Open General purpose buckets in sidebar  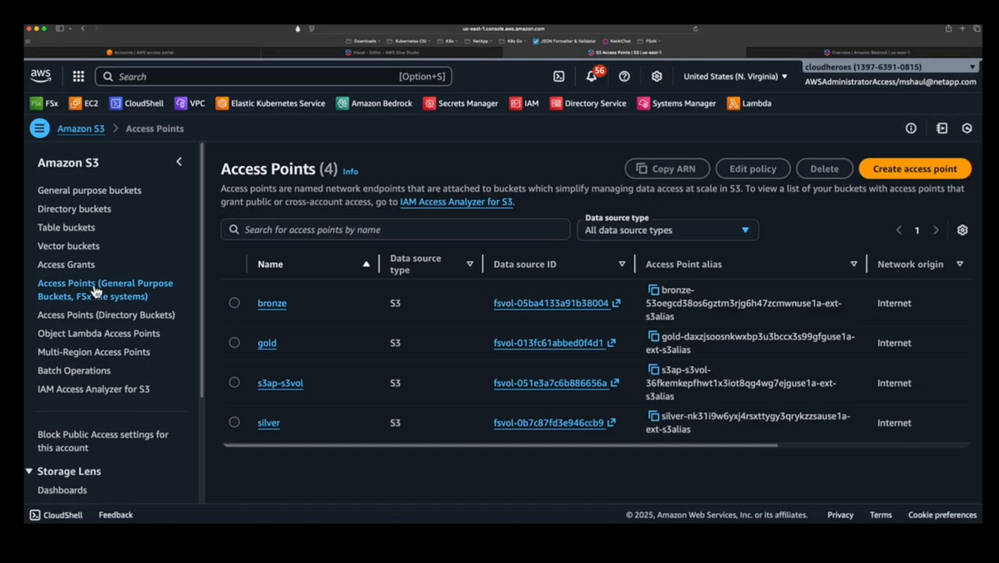click(x=89, y=190)
